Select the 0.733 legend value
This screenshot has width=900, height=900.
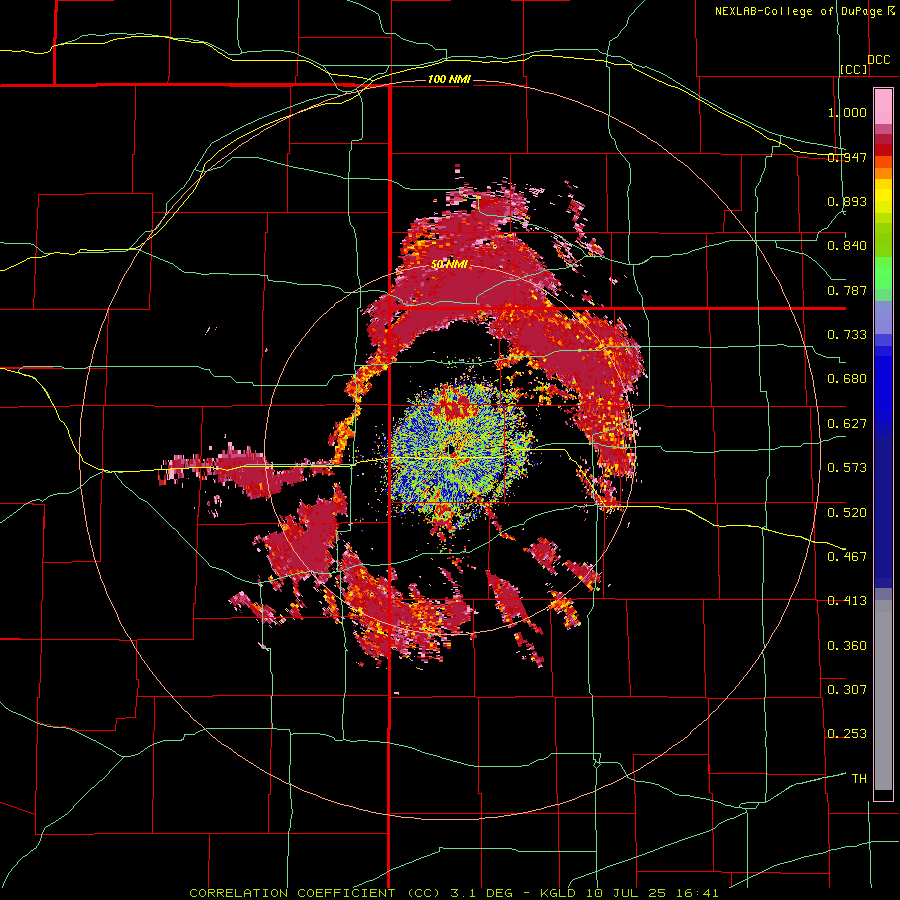click(x=847, y=335)
